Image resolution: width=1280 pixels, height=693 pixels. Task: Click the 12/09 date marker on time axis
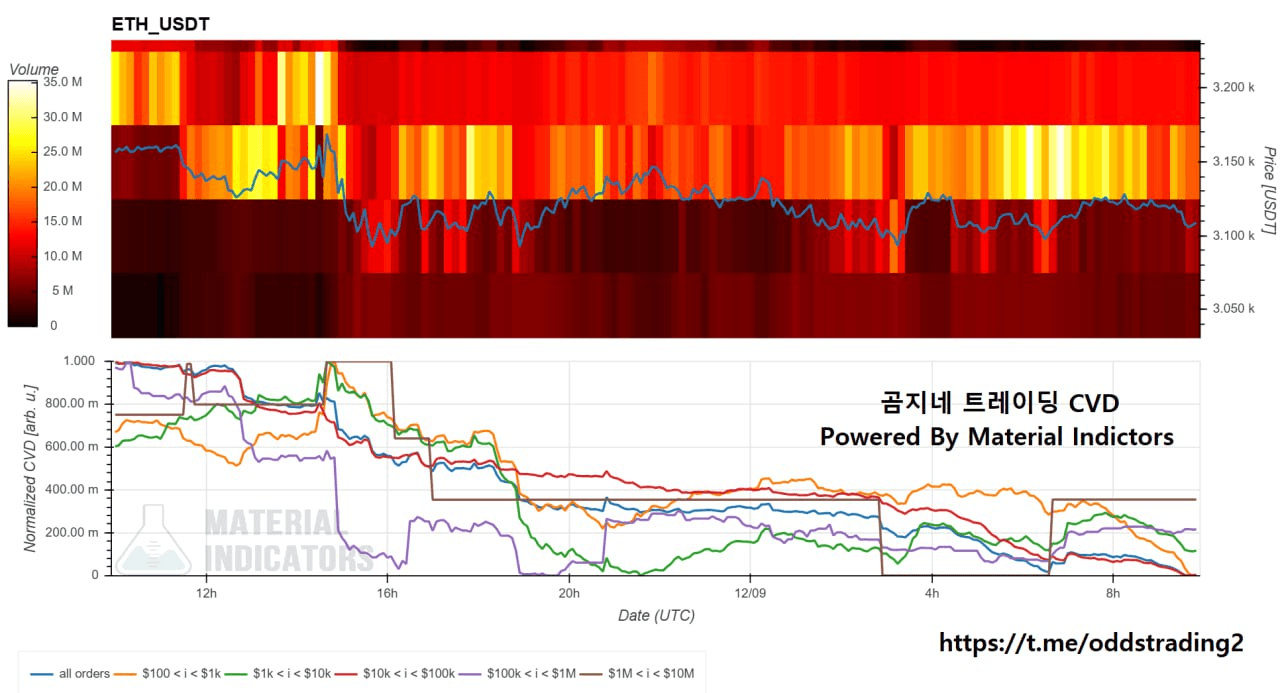tap(750, 592)
